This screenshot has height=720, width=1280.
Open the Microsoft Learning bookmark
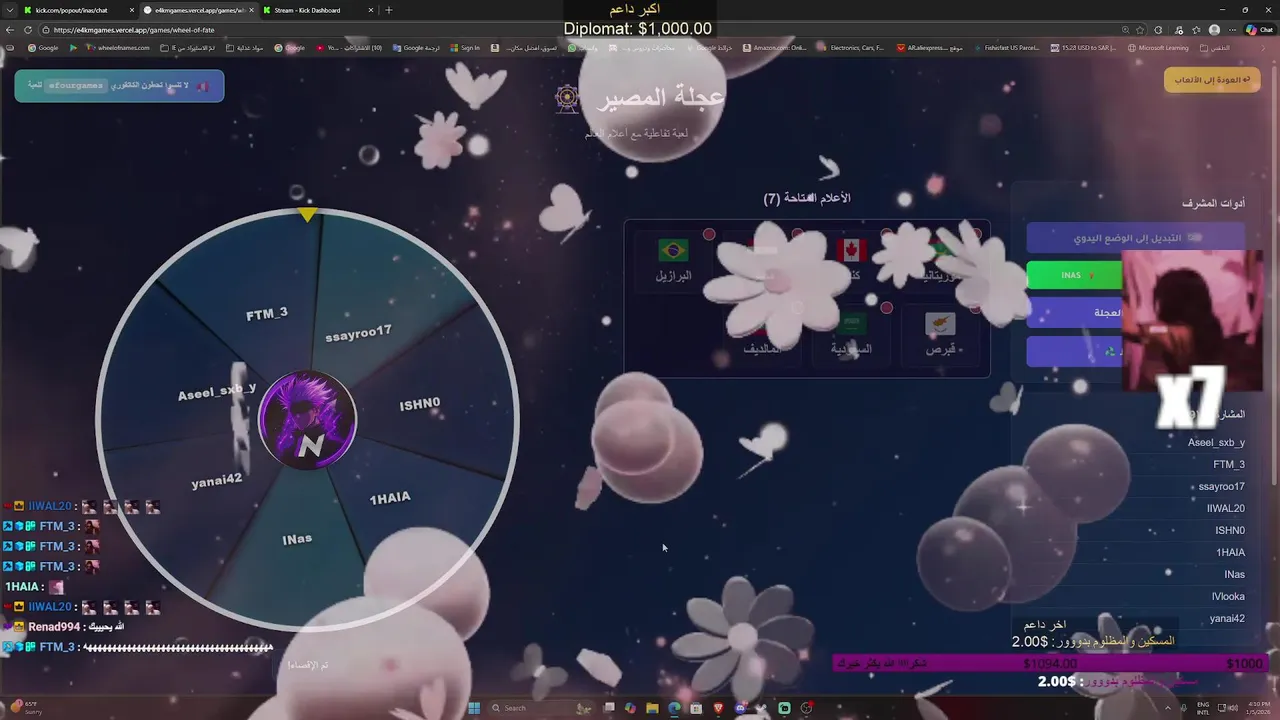tap(1158, 48)
